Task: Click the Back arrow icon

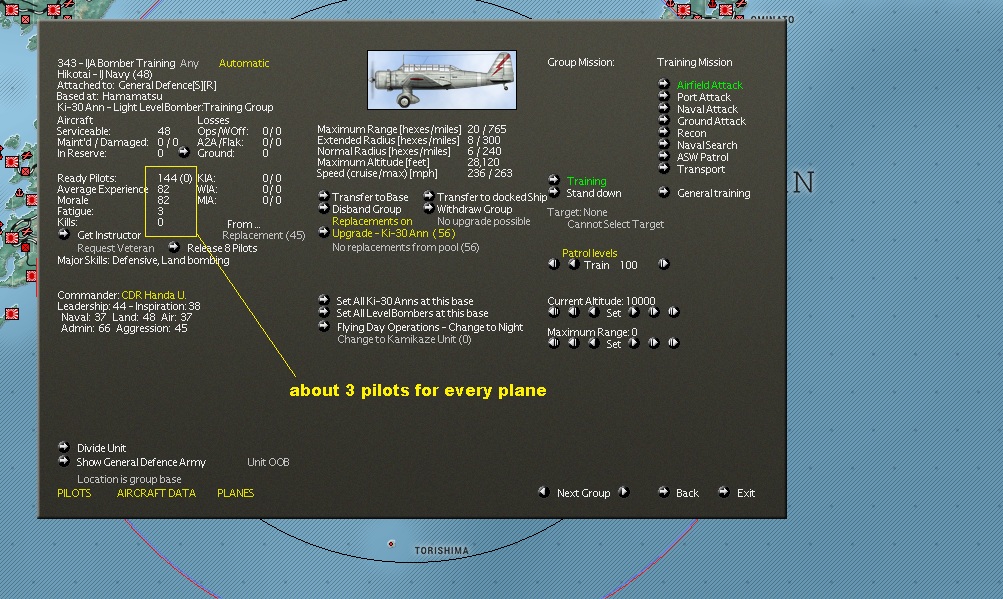Action: (663, 491)
